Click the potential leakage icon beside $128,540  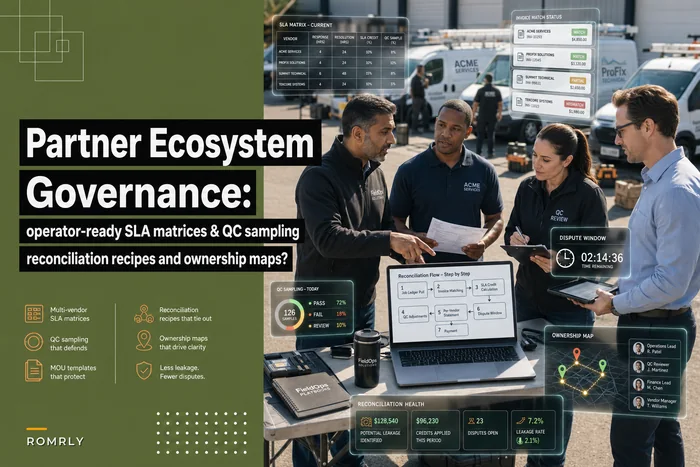[x=366, y=421]
